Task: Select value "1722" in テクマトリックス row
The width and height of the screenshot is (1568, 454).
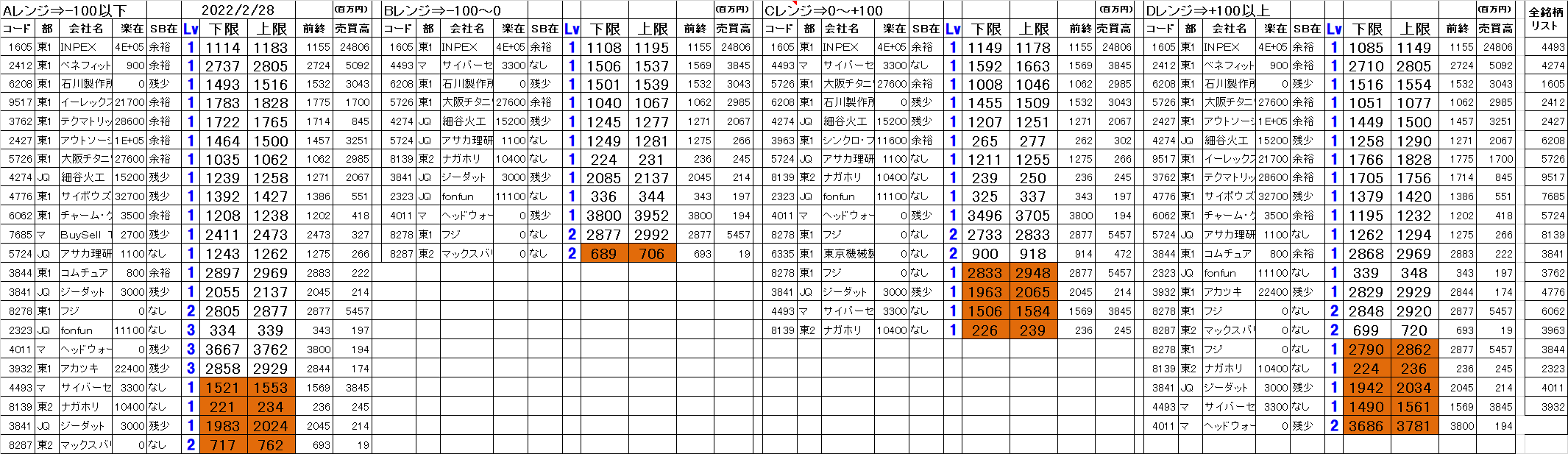Action: click(x=223, y=122)
